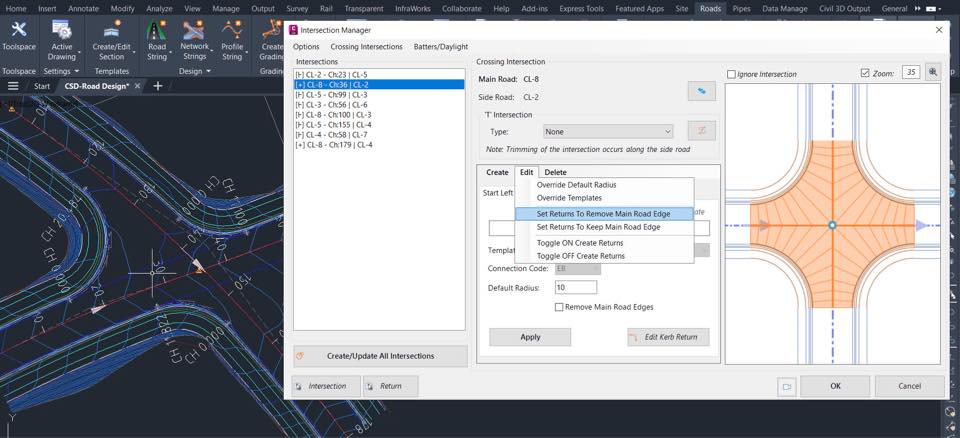Click the Zoom value field

[911, 73]
